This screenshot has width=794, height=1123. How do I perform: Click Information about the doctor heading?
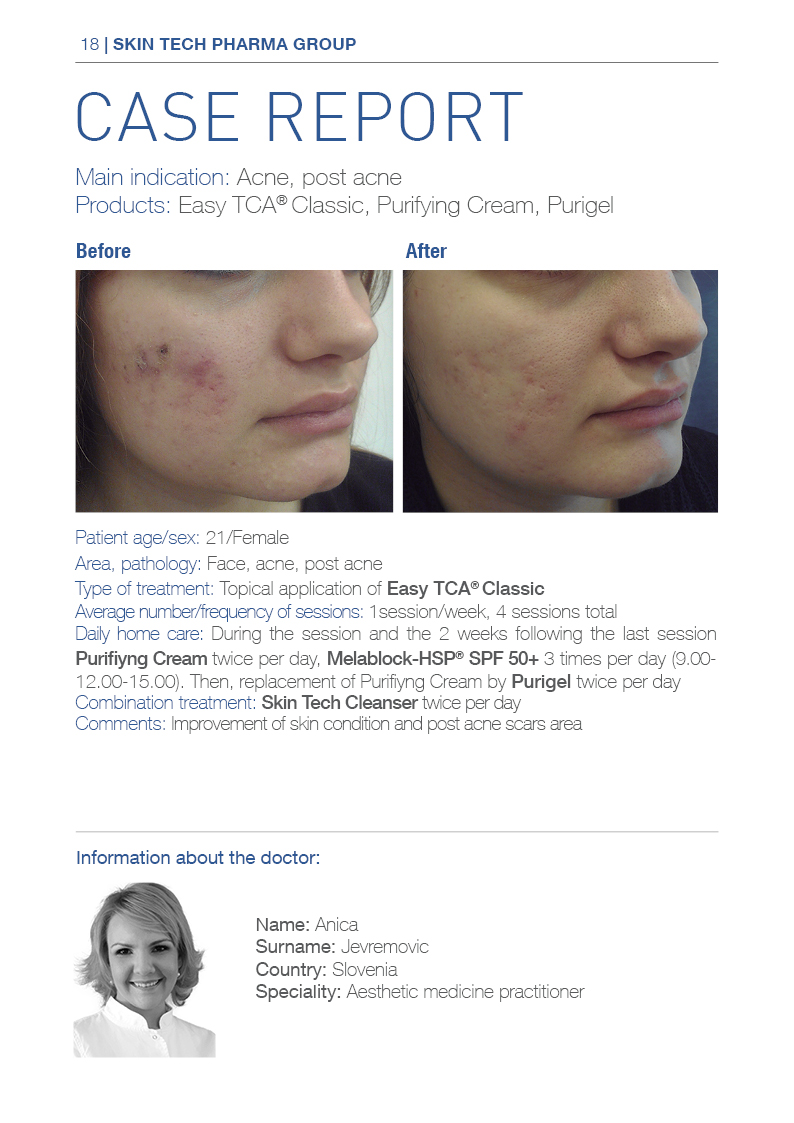198,858
